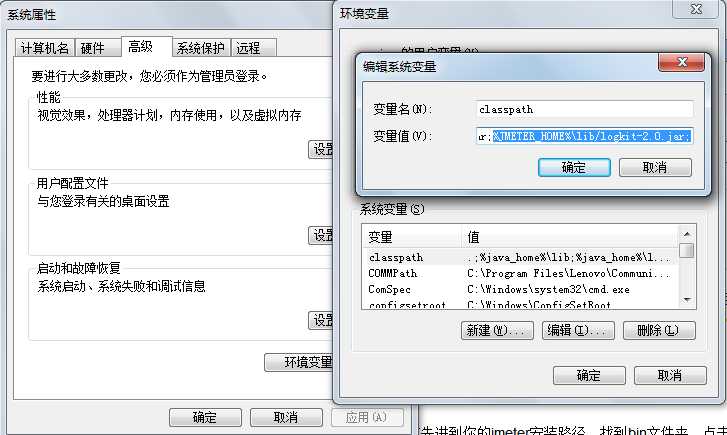Click the scroll down arrow in system variables list

click(687, 300)
